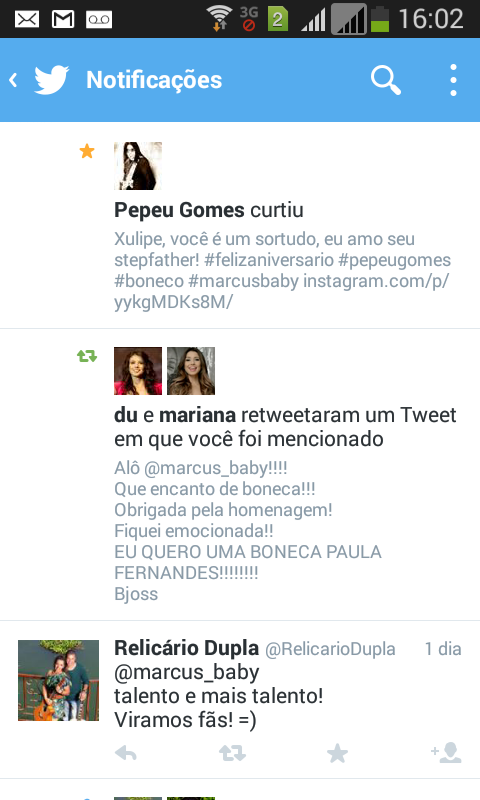This screenshot has width=480, height=800.
Task: Open mariana's avatar in retweet notification
Action: point(191,371)
